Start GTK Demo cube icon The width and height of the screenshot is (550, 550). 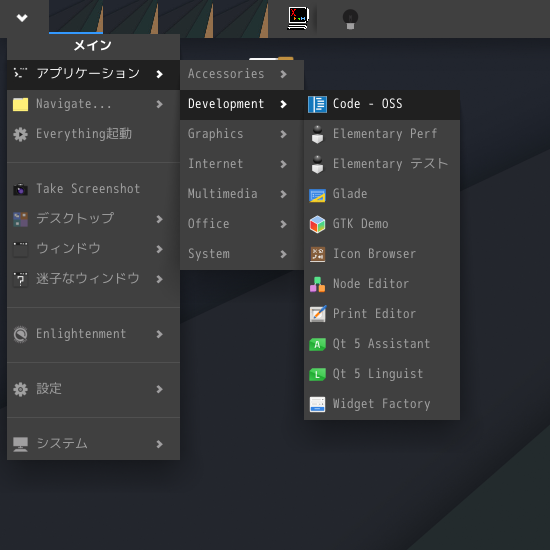(x=317, y=224)
